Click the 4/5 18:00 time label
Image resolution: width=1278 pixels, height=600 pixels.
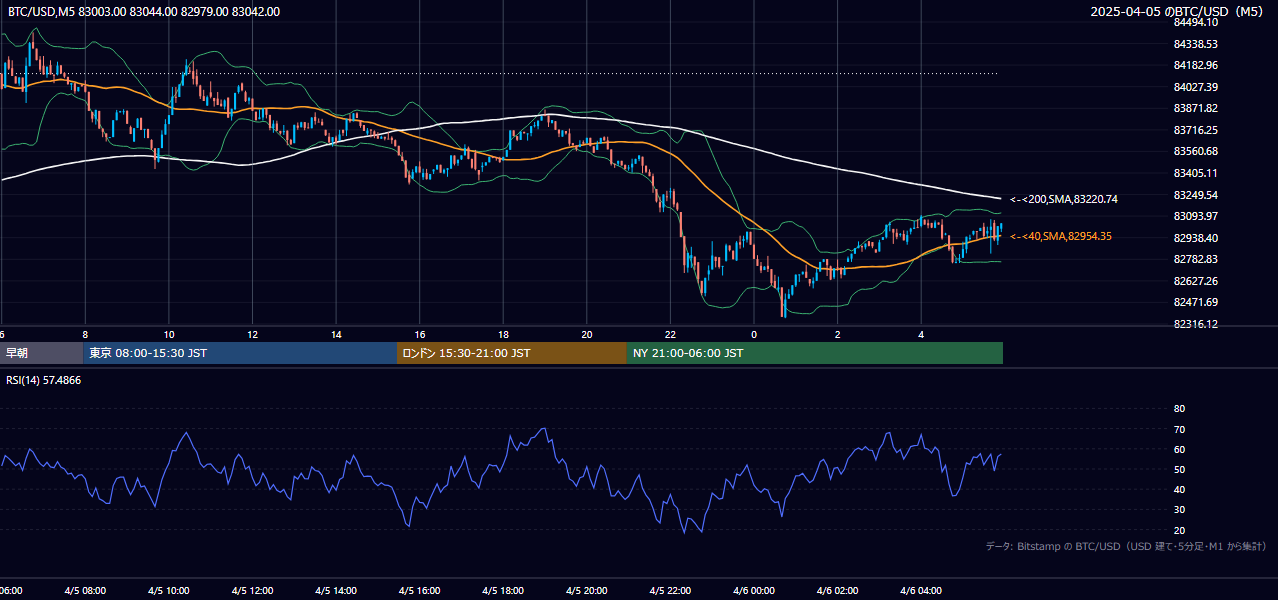click(x=503, y=591)
